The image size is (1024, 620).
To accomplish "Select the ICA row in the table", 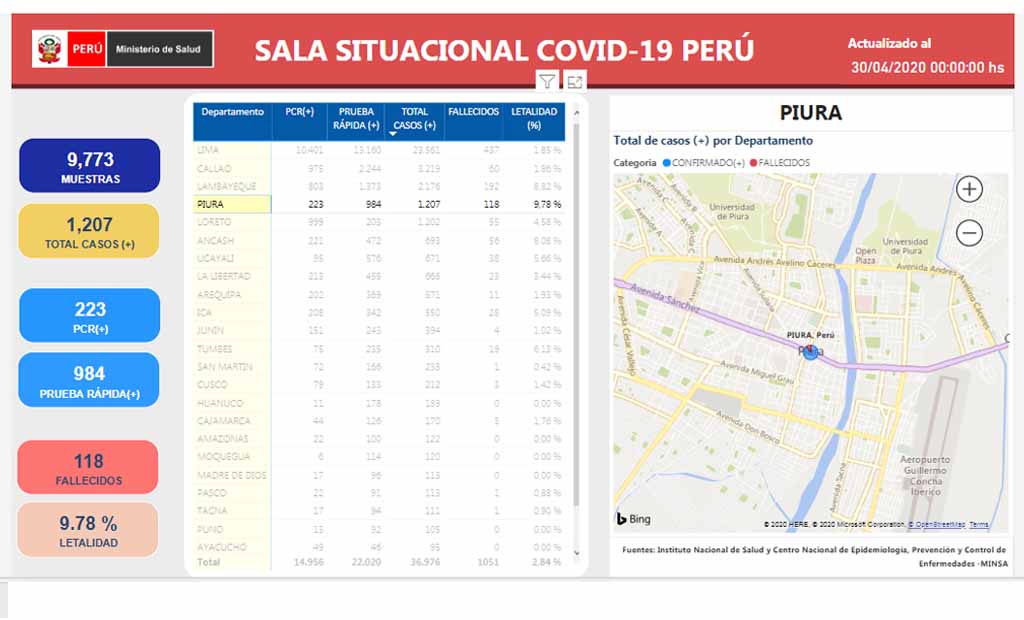I will point(379,313).
